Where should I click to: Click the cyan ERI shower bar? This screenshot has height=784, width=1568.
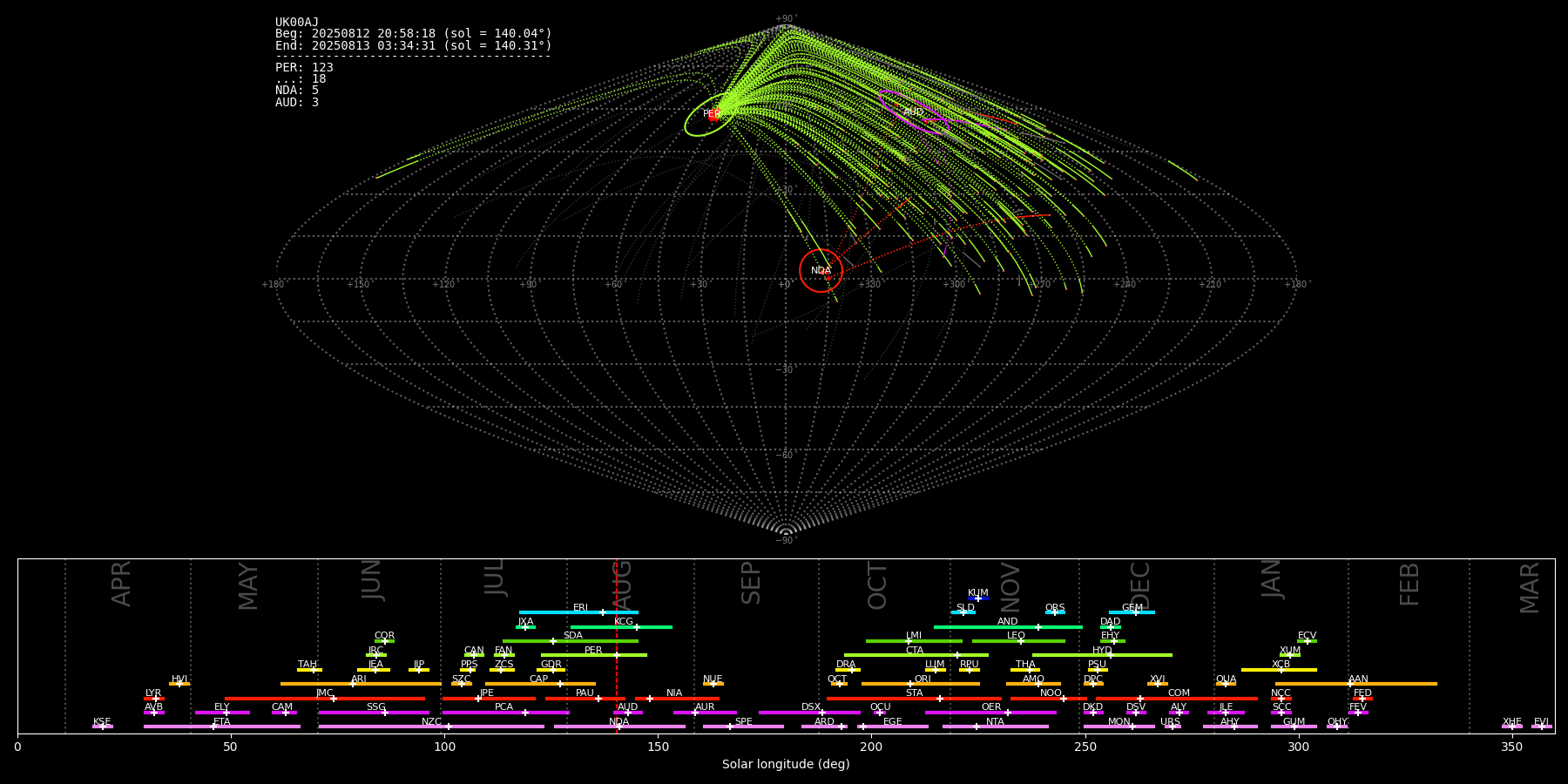(x=578, y=612)
